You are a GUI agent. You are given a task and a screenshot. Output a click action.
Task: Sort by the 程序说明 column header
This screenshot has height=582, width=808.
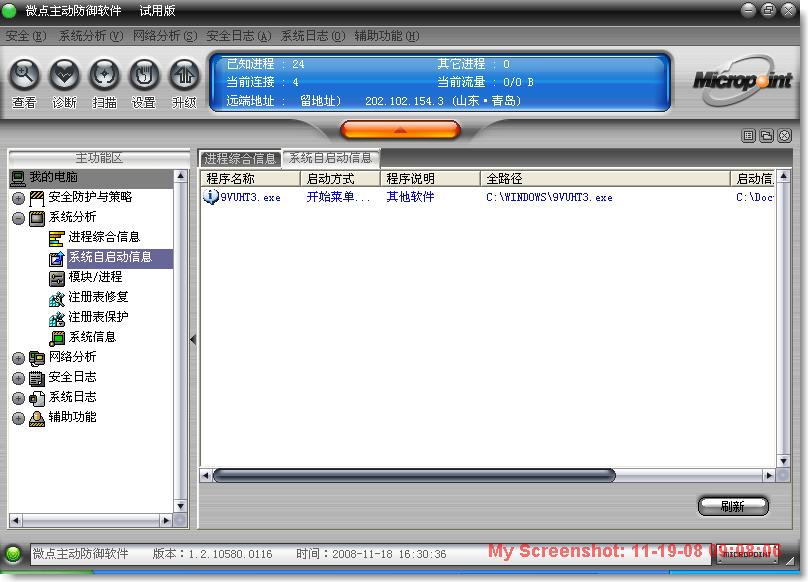coord(430,179)
